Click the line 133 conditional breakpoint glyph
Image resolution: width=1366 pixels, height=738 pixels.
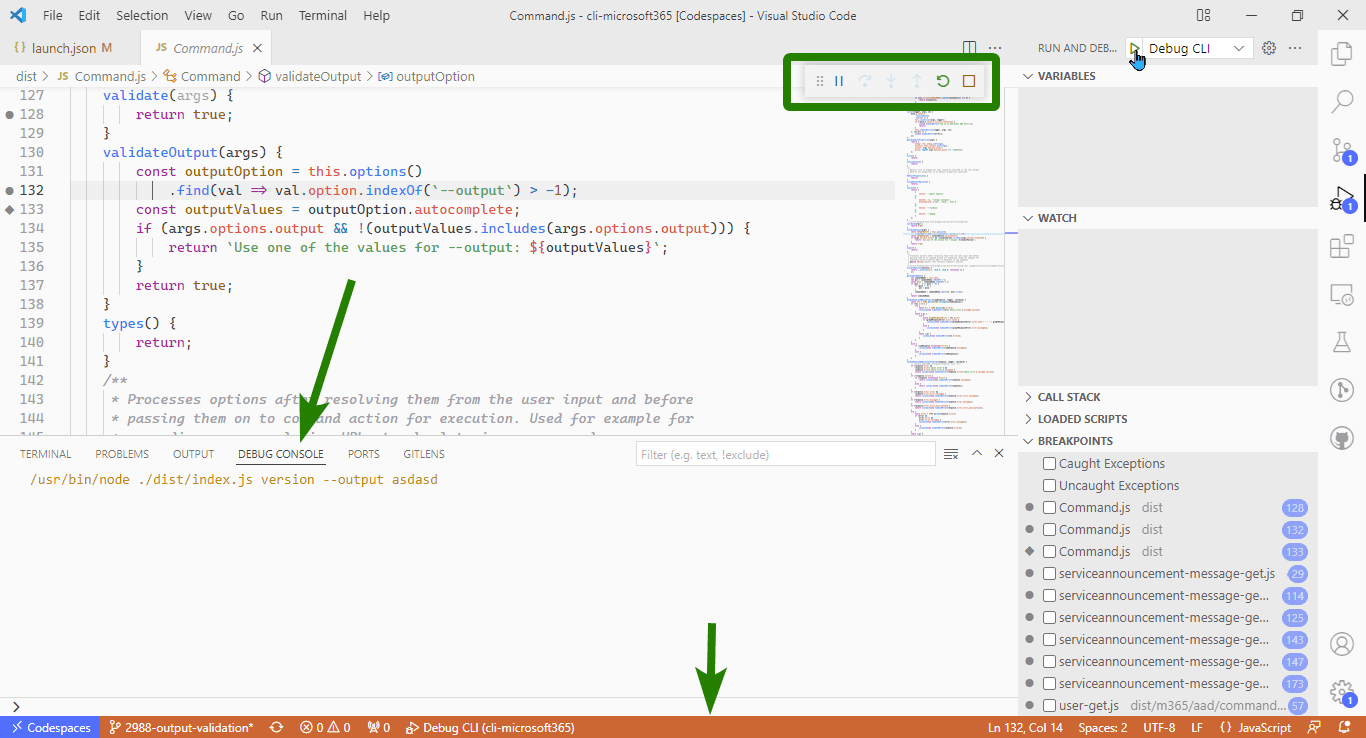pyautogui.click(x=10, y=210)
